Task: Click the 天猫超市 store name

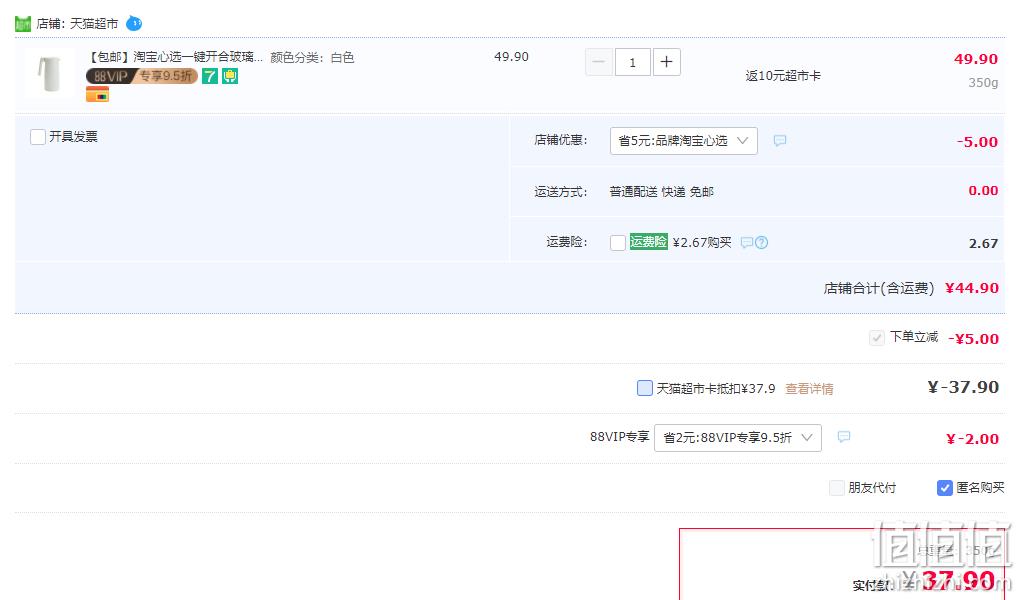Action: [x=94, y=24]
